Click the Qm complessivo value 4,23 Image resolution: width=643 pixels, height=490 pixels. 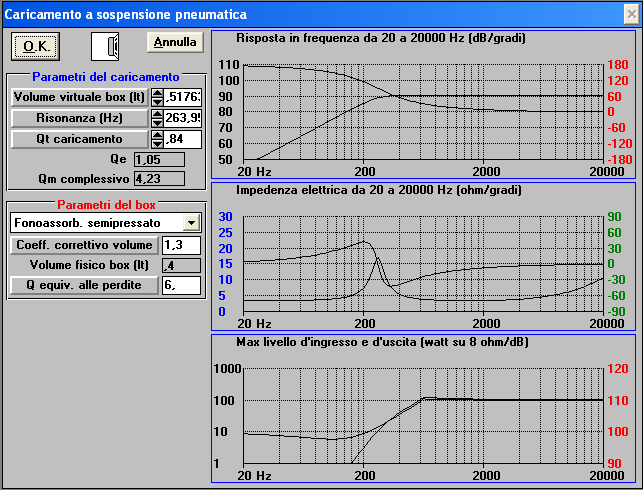(x=160, y=179)
